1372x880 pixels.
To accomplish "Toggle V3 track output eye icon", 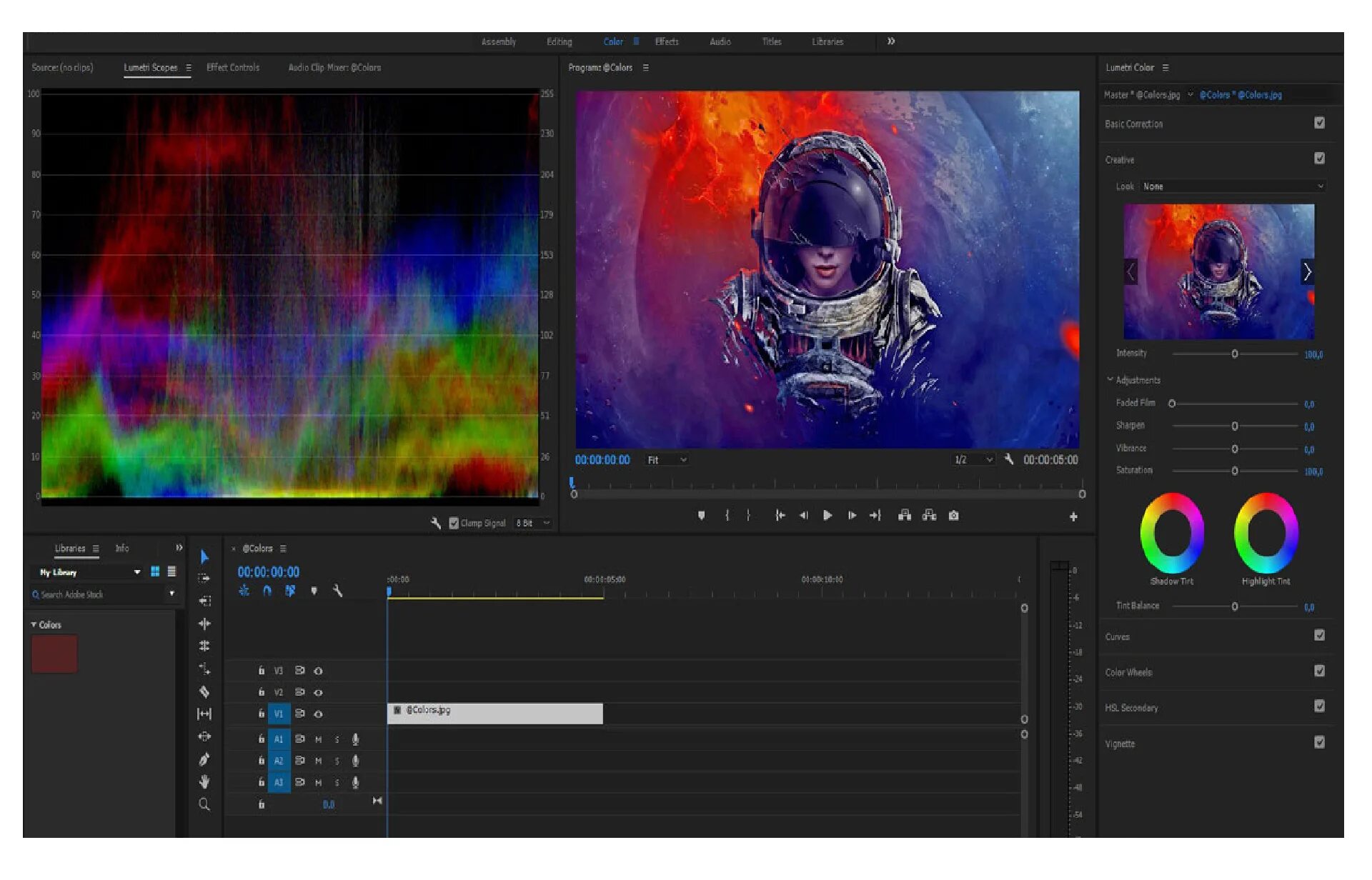I will point(319,671).
